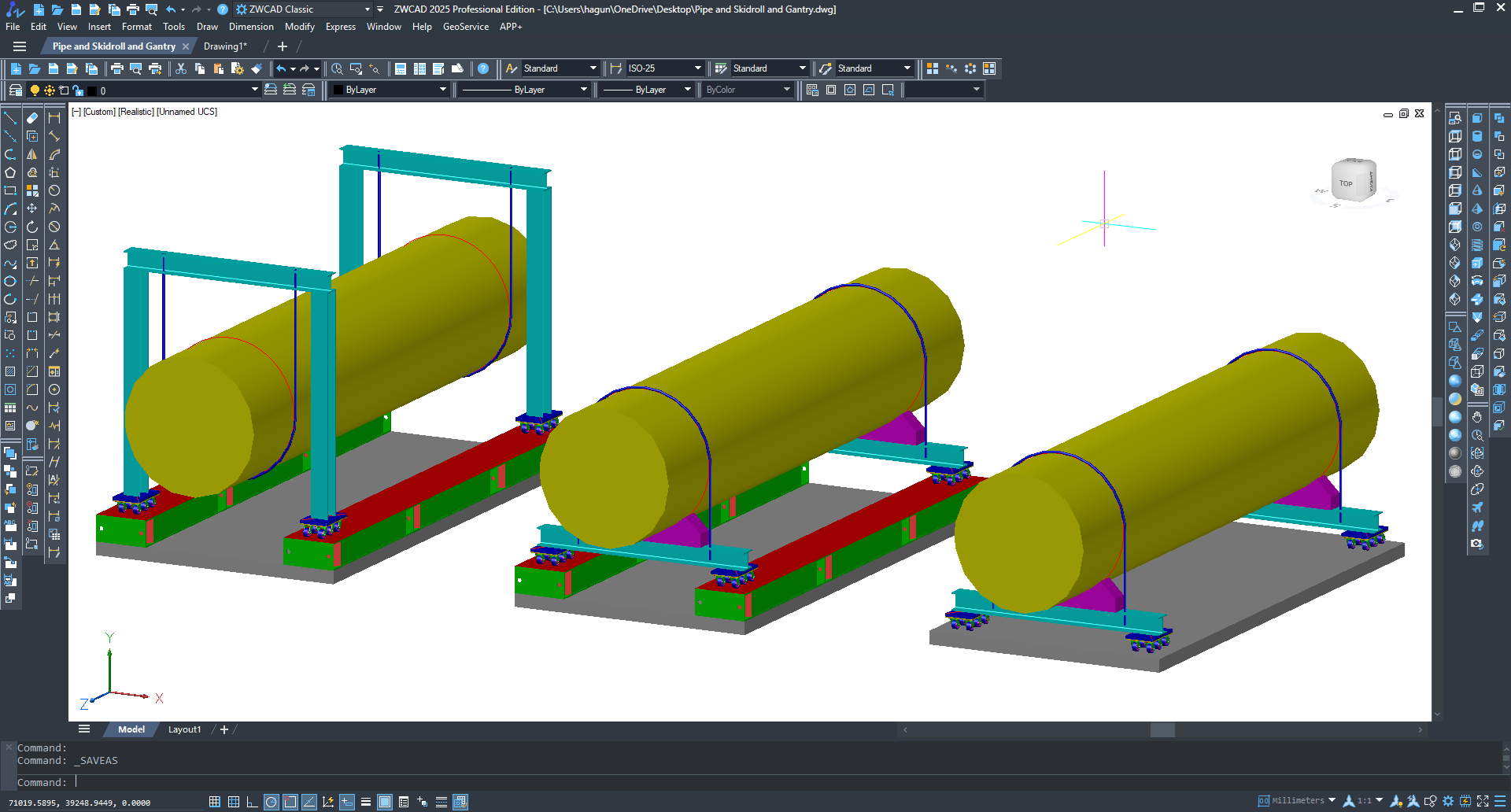The height and width of the screenshot is (812, 1511).
Task: Click the Linear Dimension tool
Action: [54, 118]
